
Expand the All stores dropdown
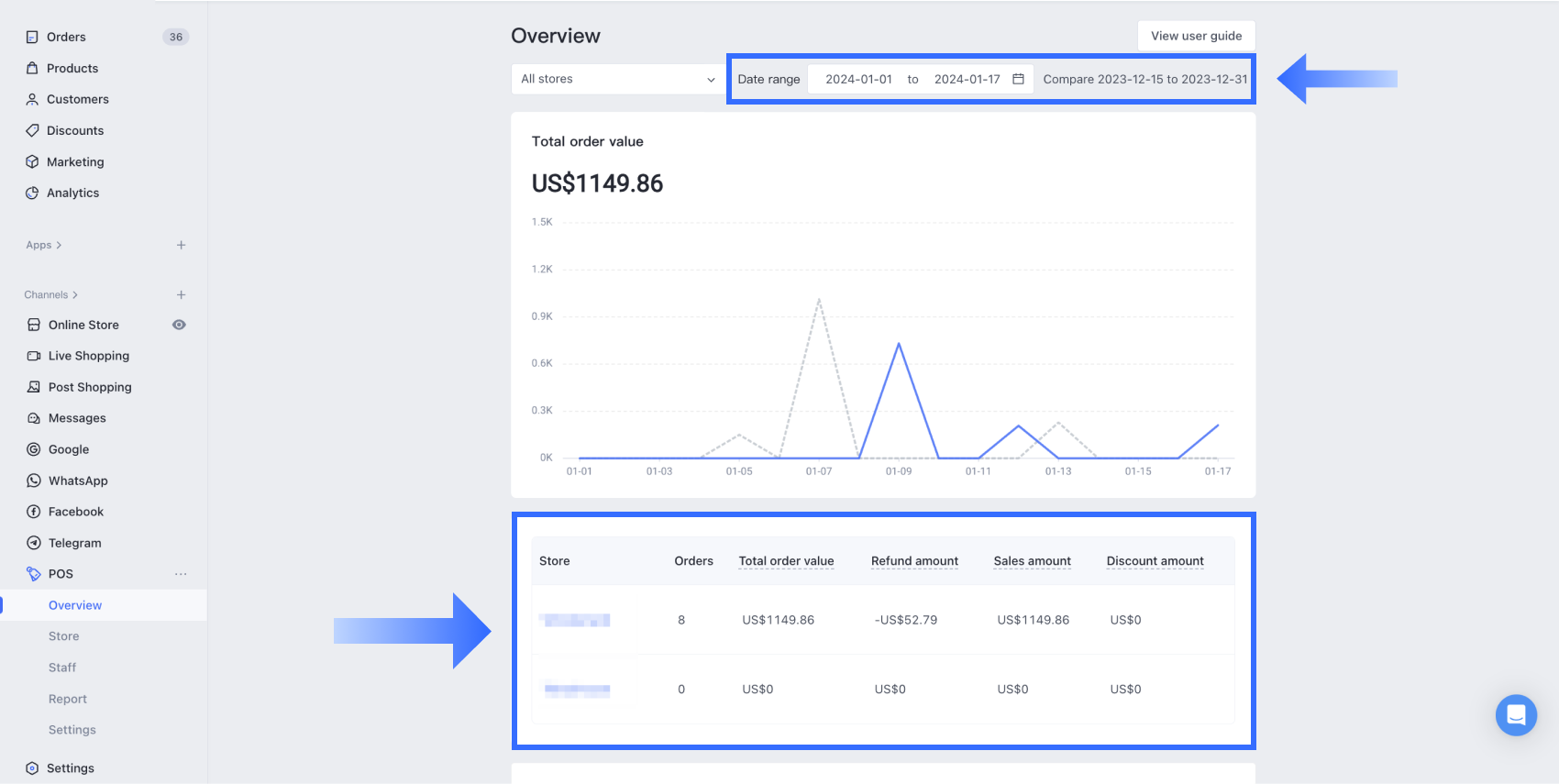[618, 79]
